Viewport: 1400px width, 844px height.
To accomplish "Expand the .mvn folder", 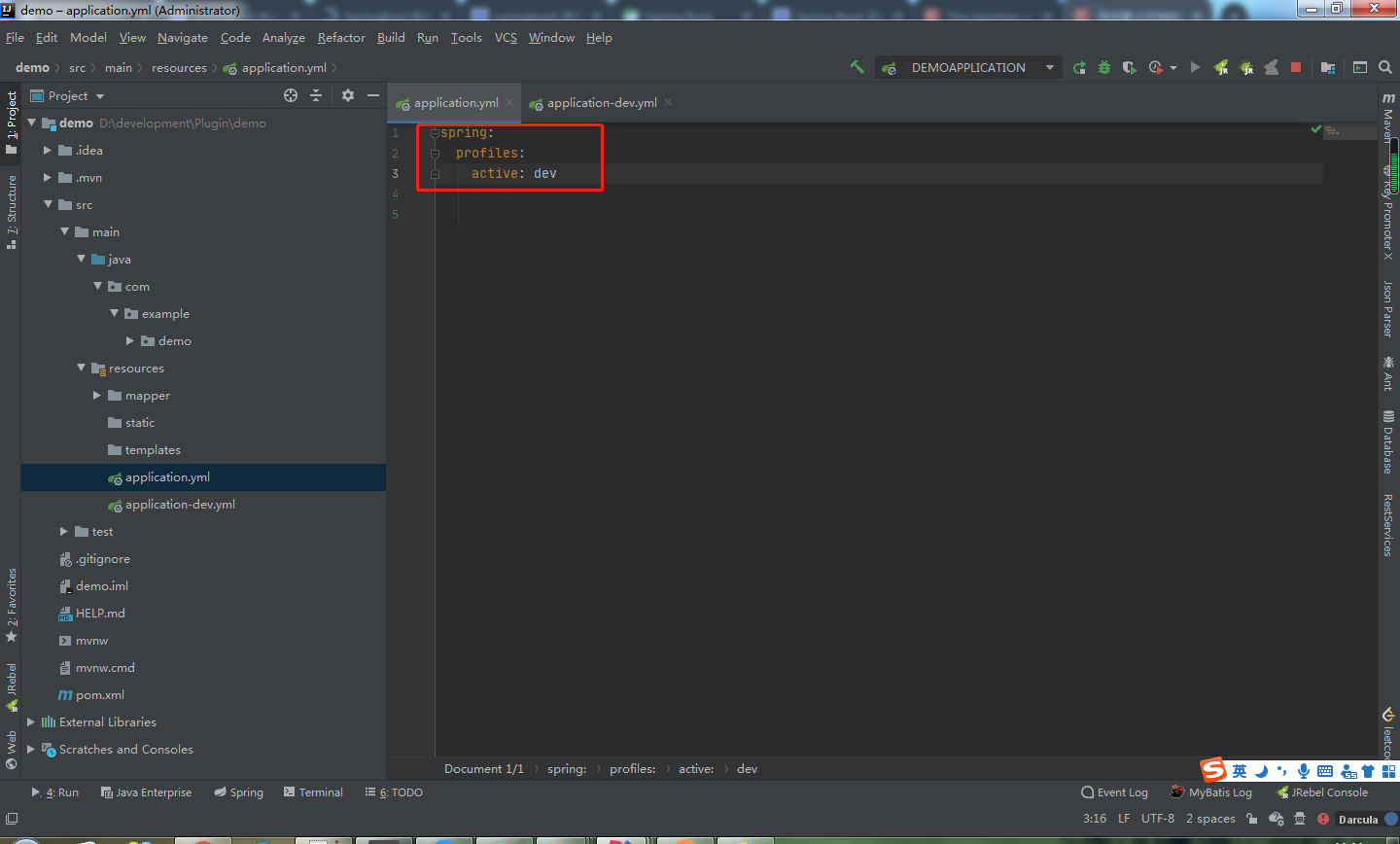I will (x=48, y=177).
